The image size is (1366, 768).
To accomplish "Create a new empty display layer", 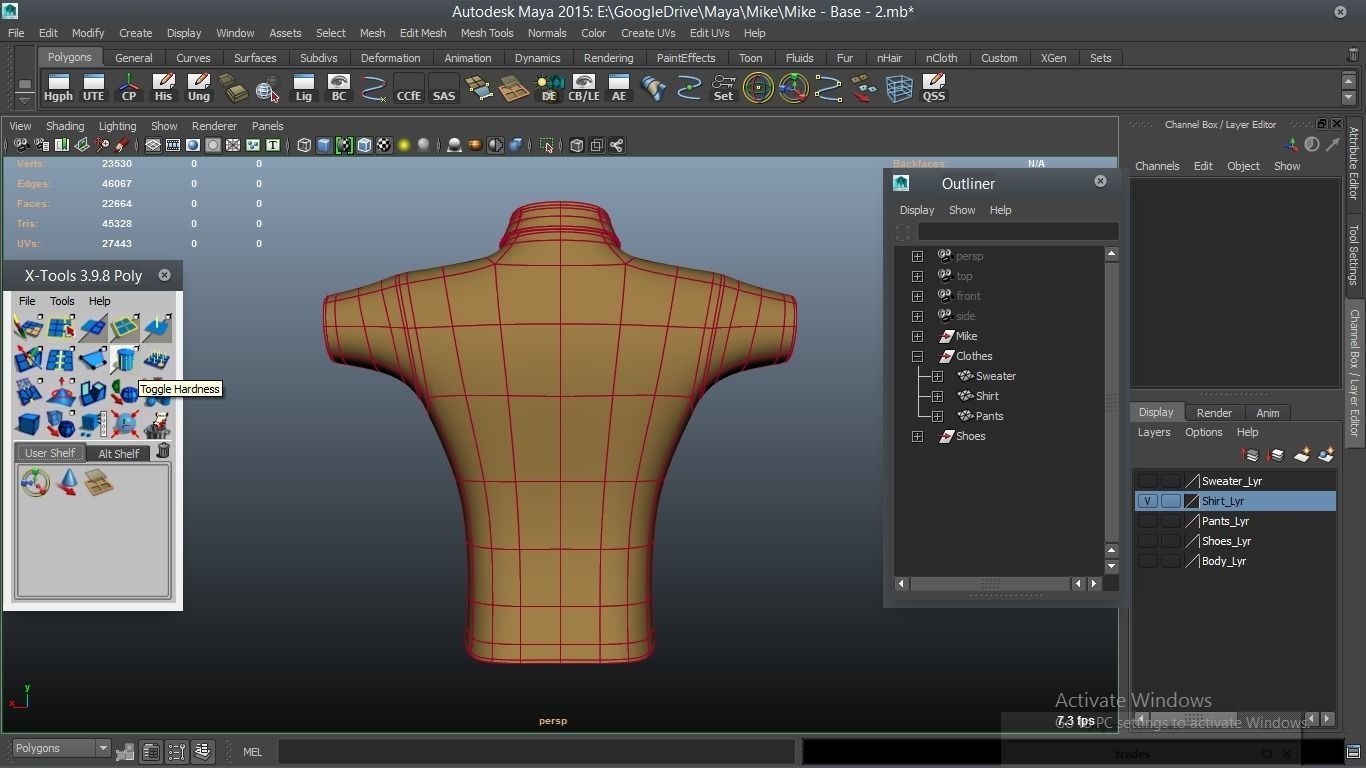I will coord(1301,455).
